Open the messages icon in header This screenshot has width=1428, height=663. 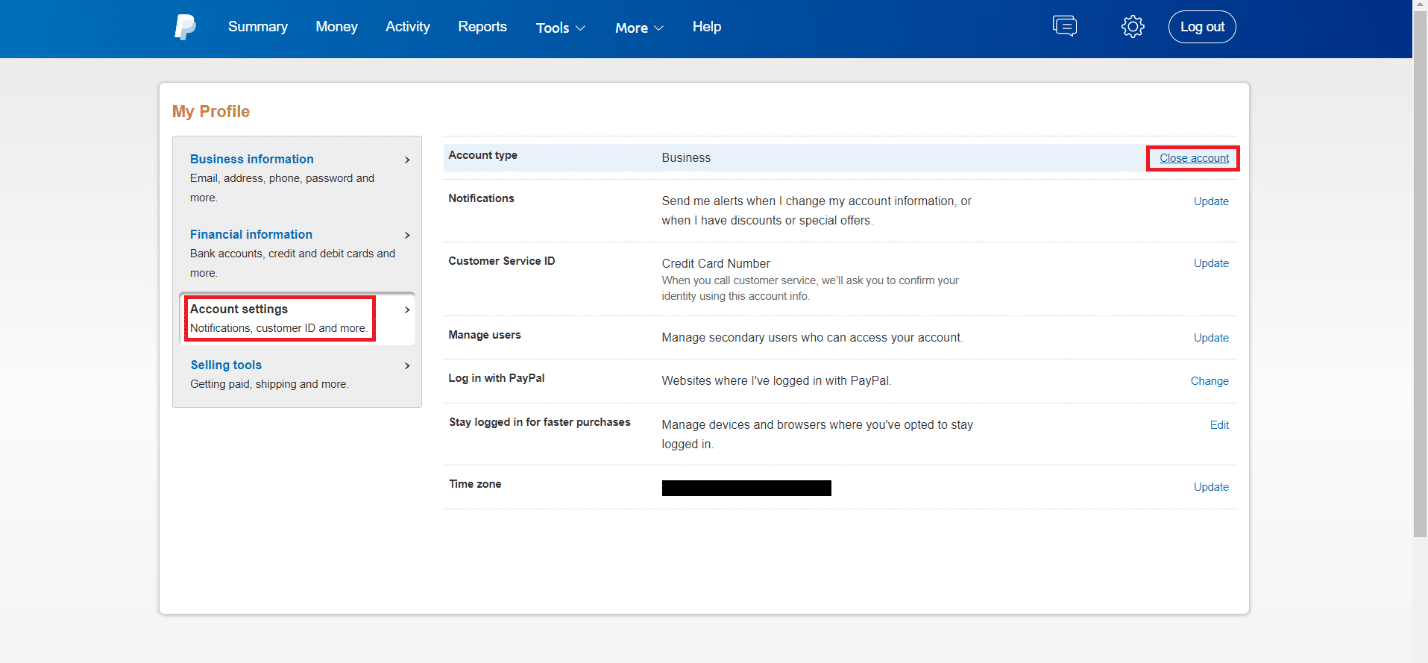tap(1065, 27)
